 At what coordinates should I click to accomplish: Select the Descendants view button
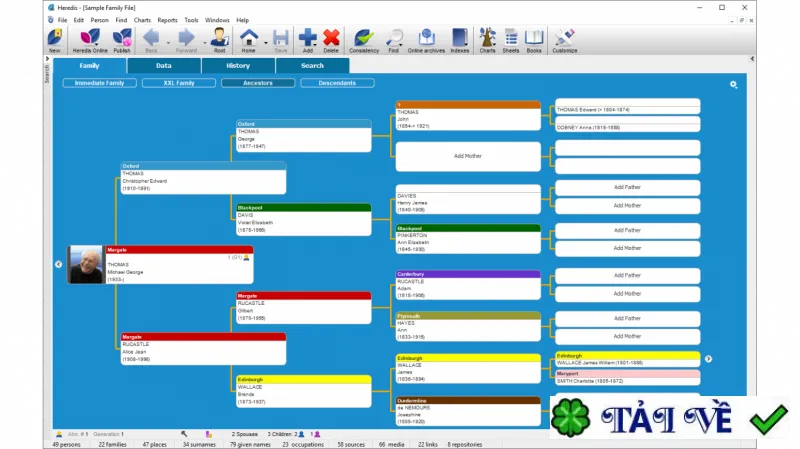(337, 83)
